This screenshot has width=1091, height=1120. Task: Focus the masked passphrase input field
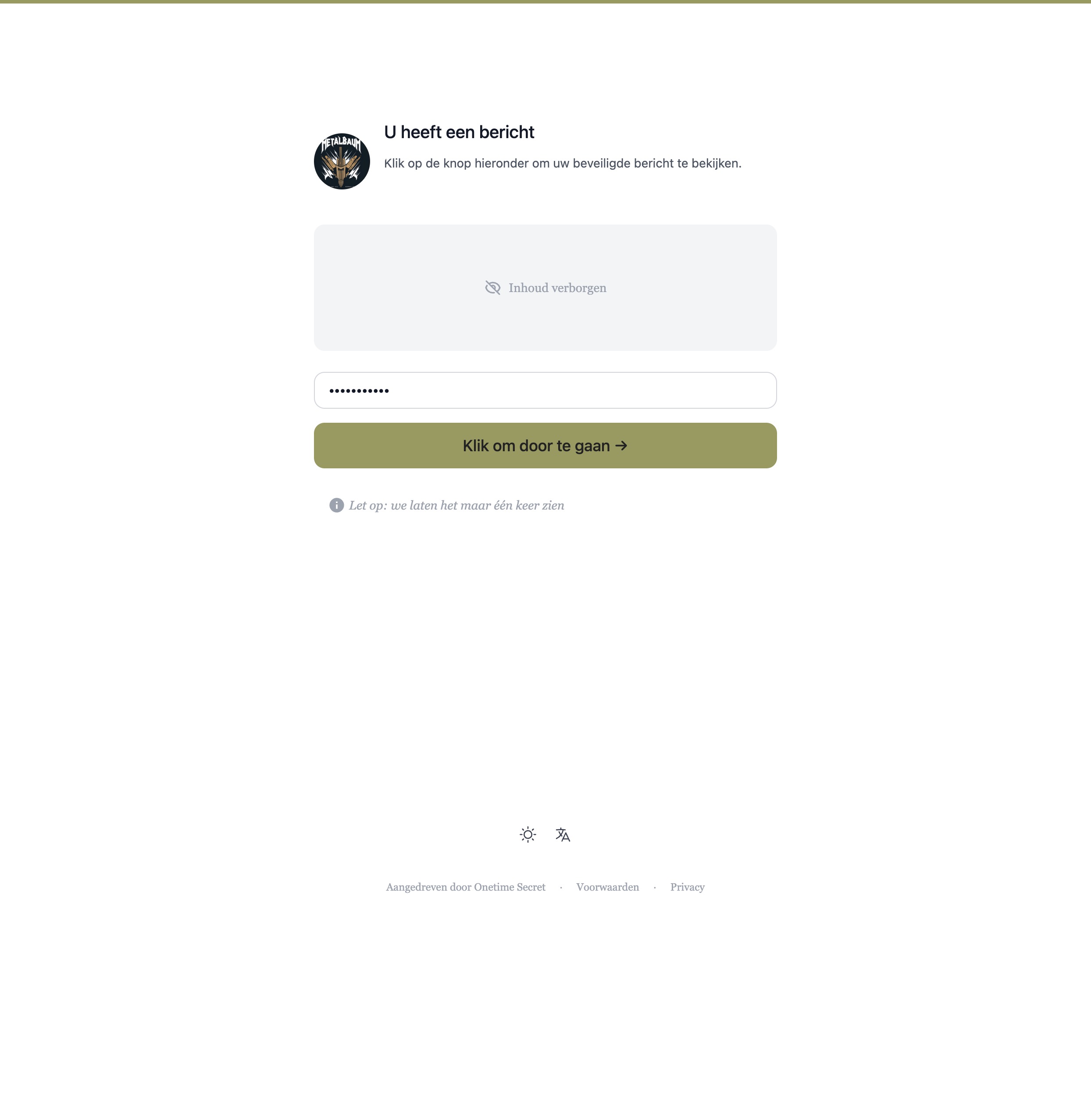pos(545,390)
